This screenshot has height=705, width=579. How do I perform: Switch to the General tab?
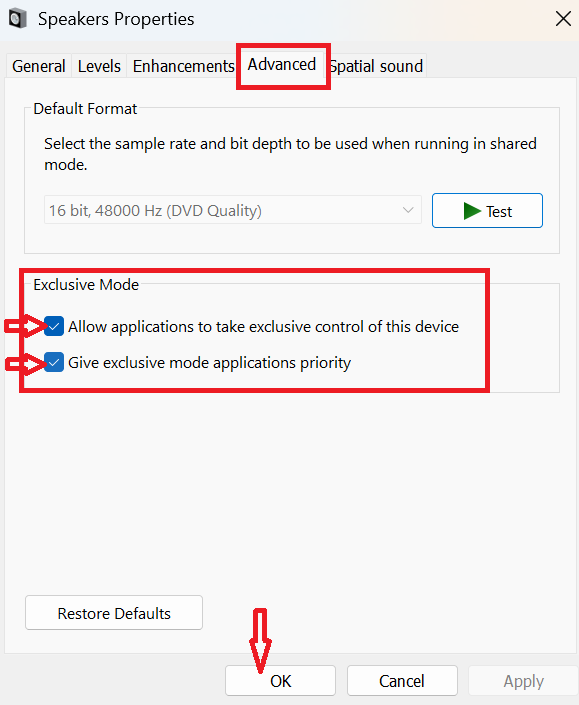(x=39, y=66)
